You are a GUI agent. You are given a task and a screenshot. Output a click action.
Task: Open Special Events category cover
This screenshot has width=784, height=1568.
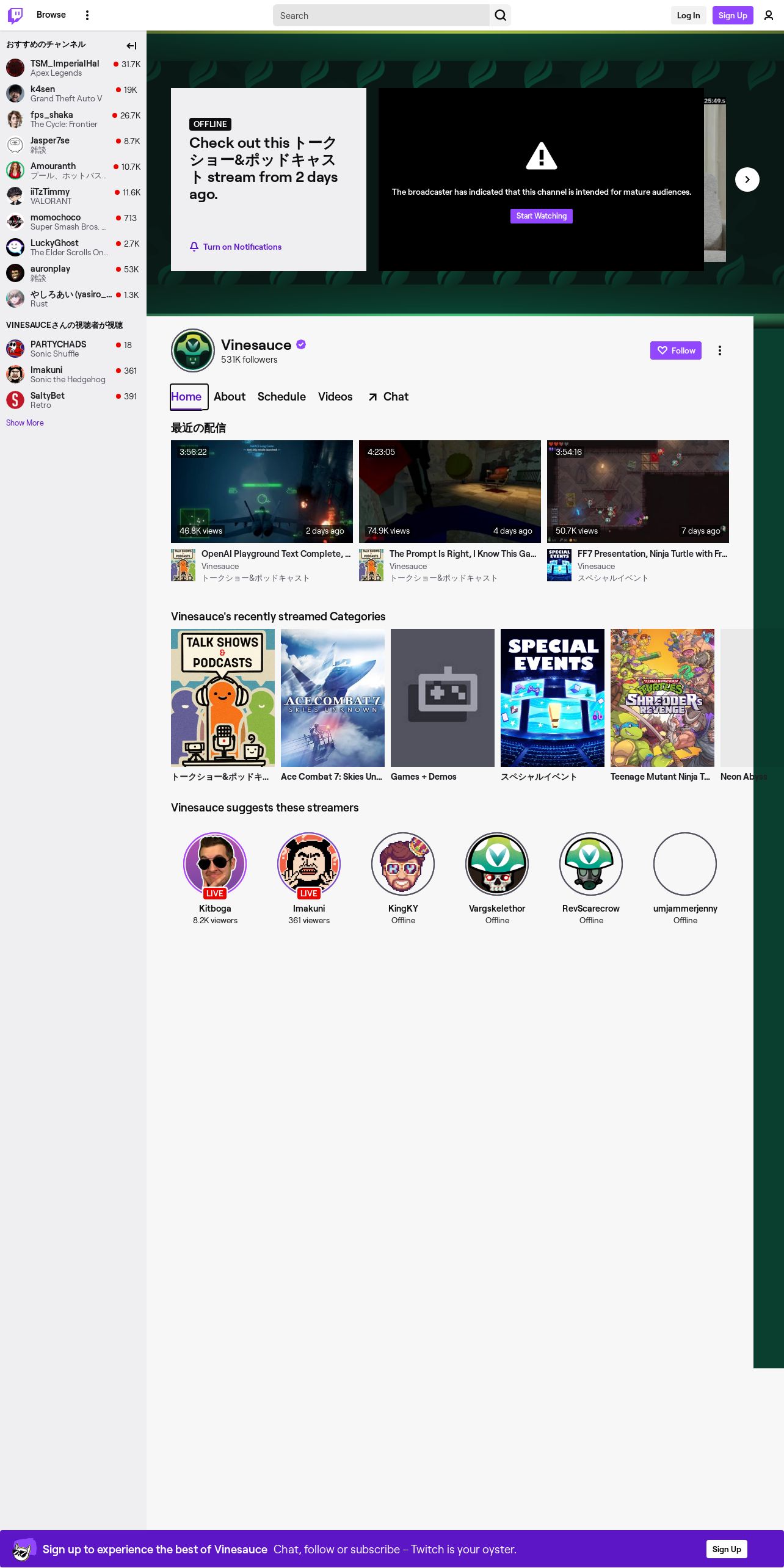coord(553,698)
